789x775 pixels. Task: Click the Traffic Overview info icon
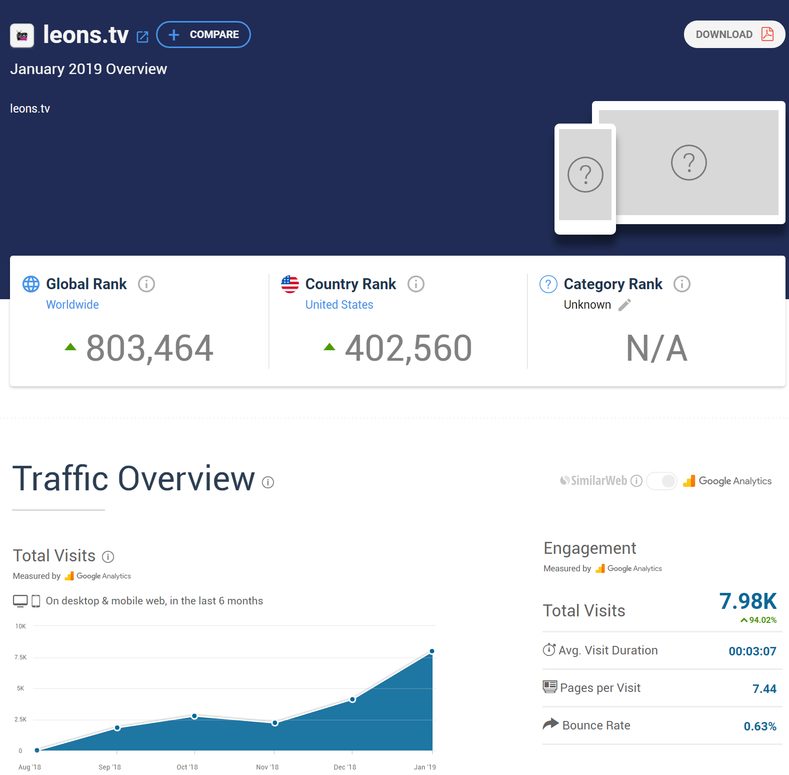(268, 482)
